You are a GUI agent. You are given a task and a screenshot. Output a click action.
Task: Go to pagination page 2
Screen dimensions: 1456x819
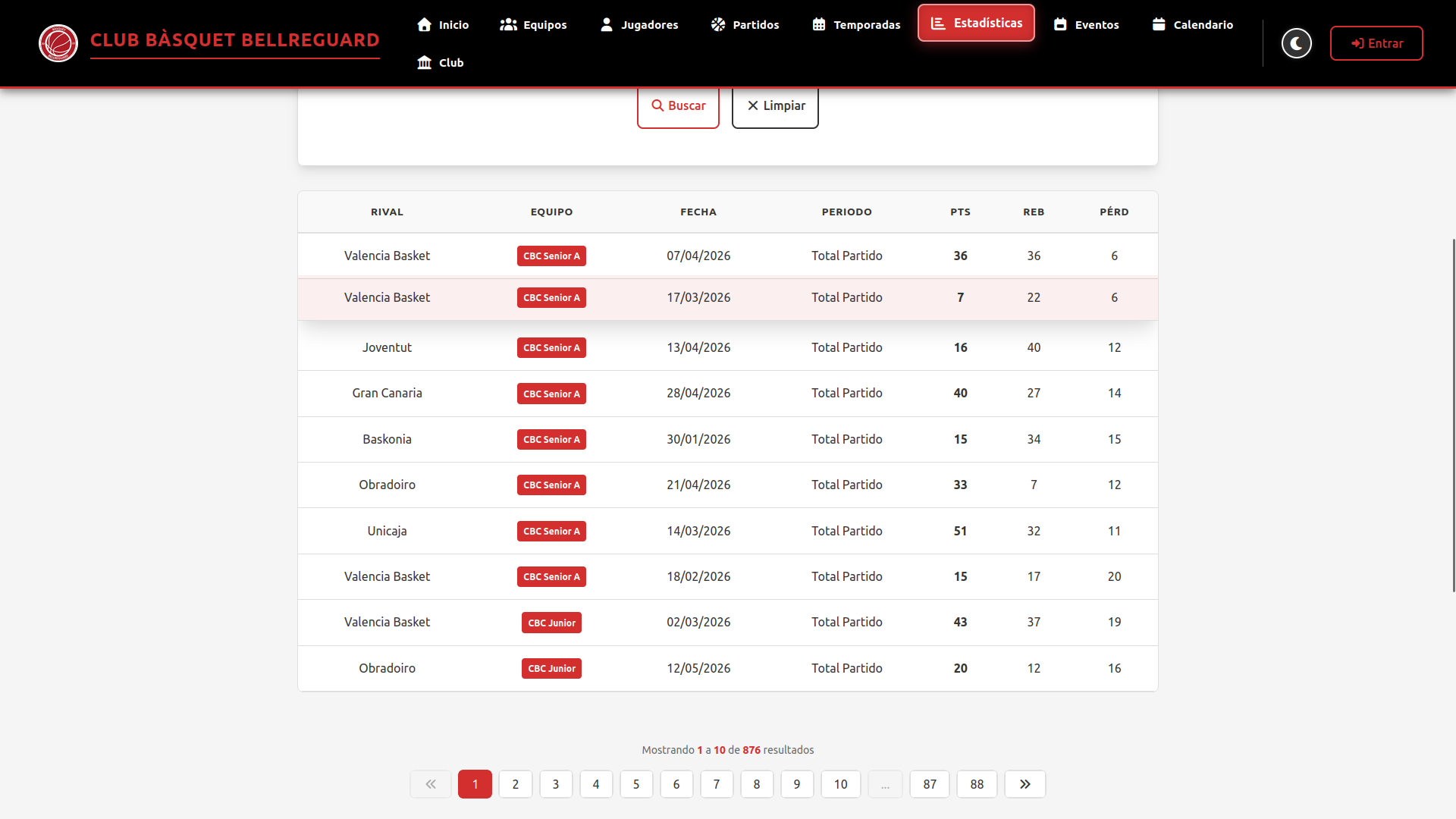[x=516, y=784]
